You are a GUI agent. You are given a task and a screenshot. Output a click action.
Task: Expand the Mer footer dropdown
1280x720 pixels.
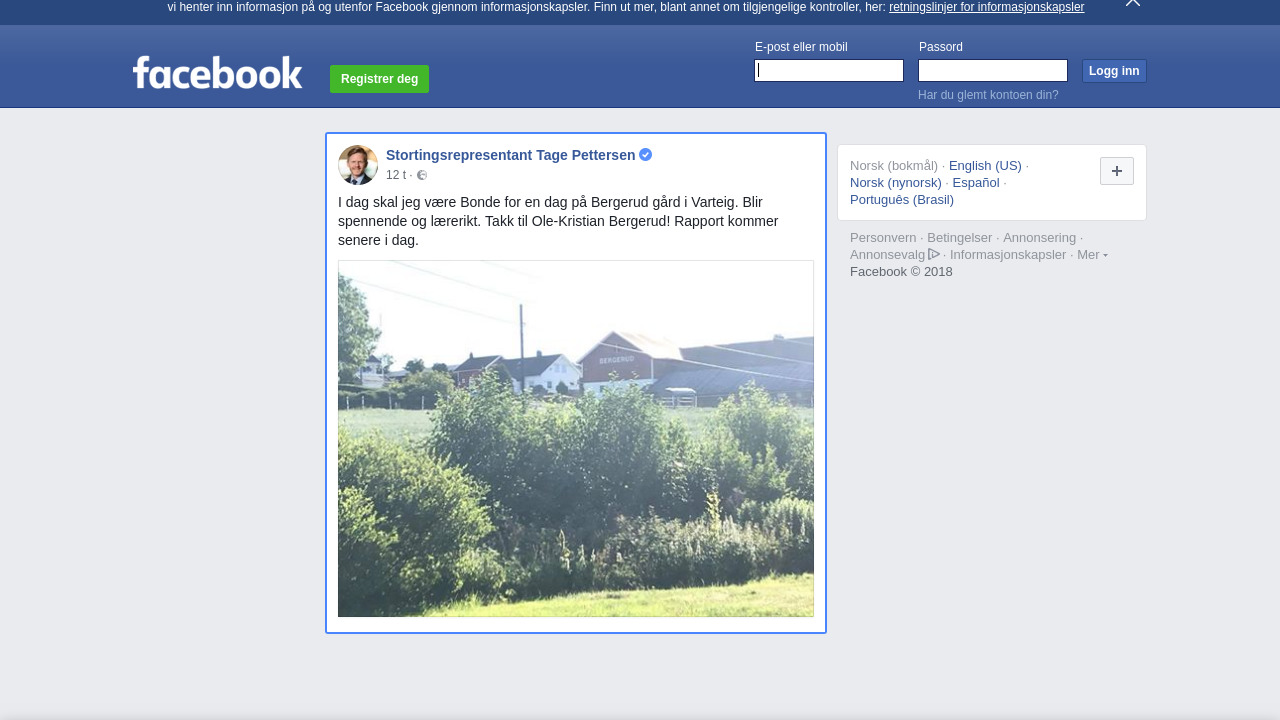(1092, 255)
